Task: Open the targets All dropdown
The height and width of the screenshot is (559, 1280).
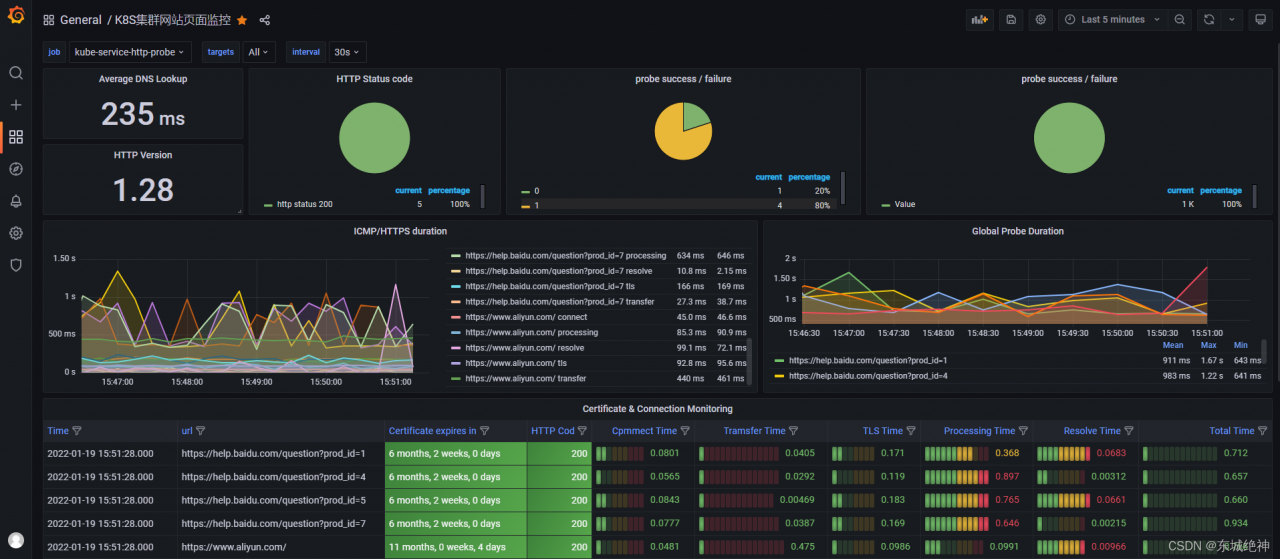Action: (259, 52)
